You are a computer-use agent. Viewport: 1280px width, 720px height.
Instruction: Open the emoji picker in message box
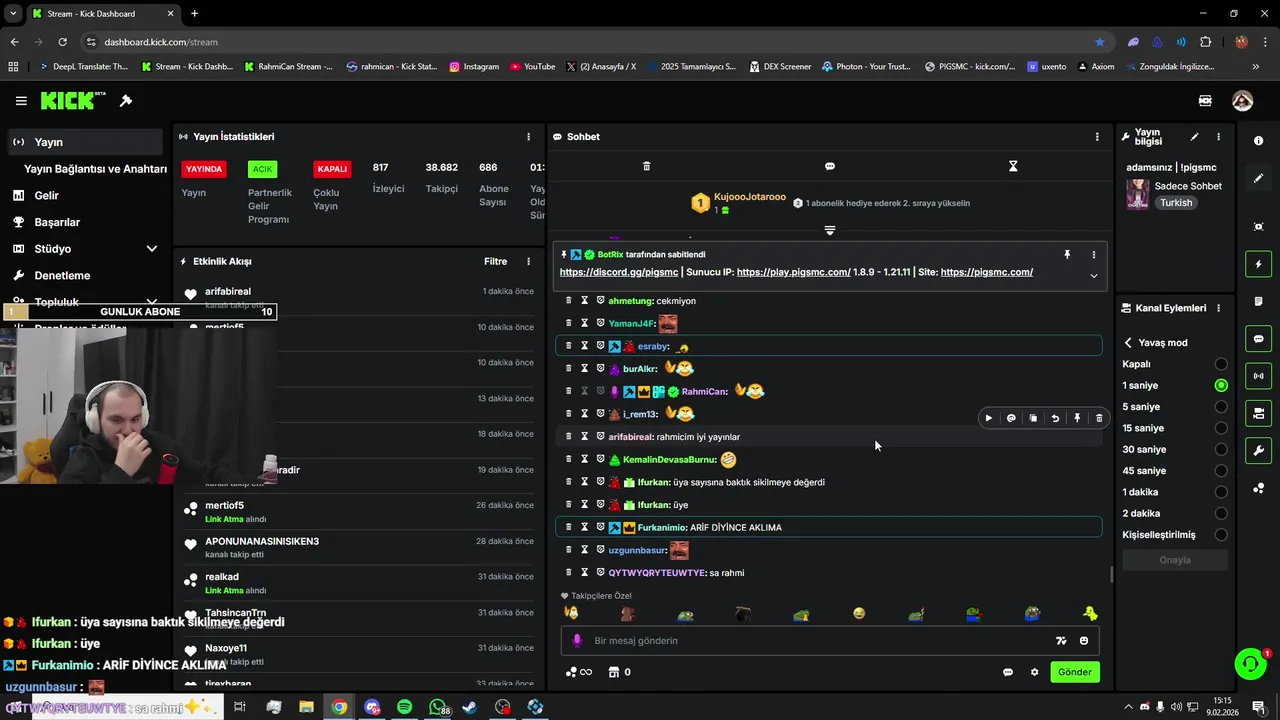[x=1084, y=641]
